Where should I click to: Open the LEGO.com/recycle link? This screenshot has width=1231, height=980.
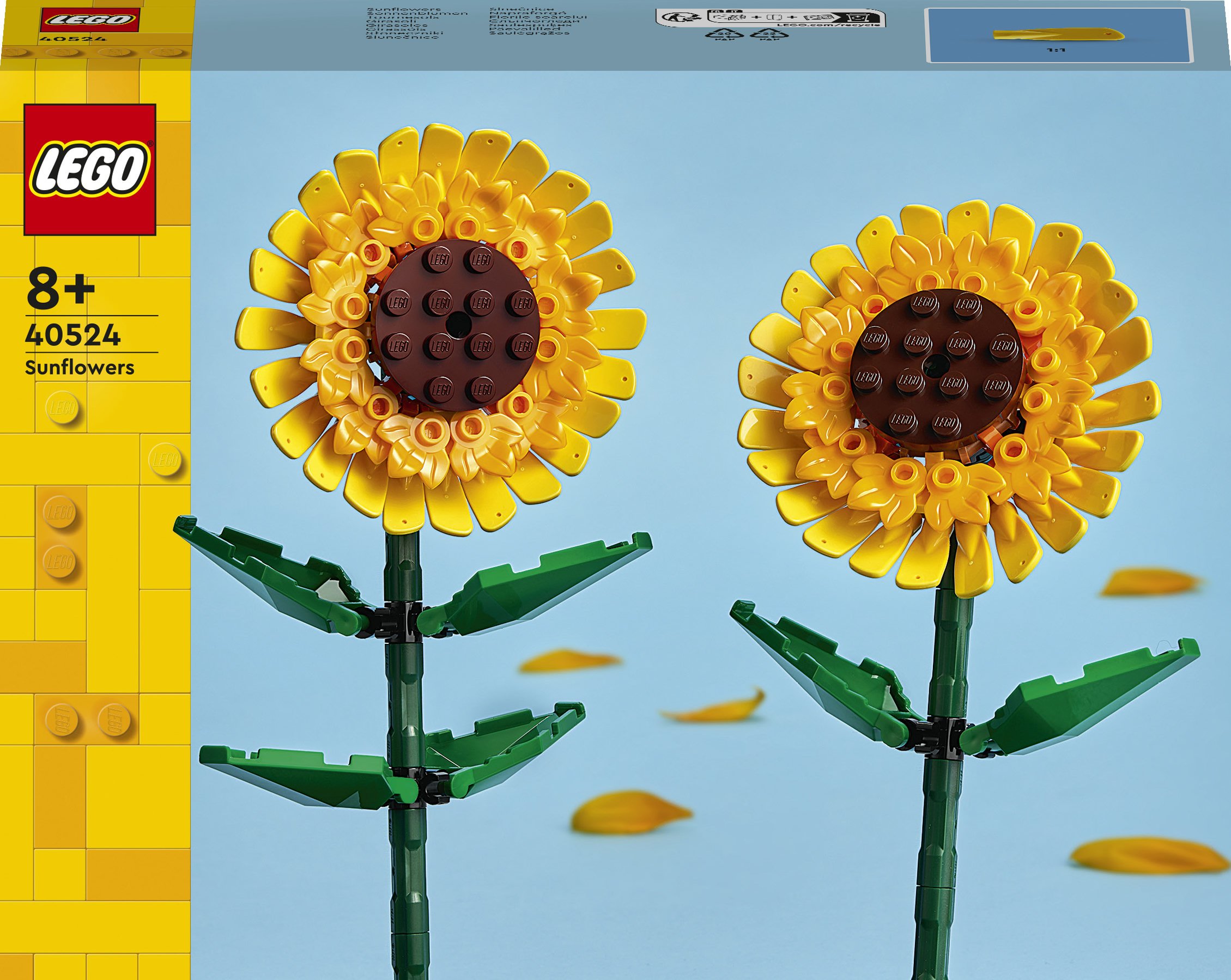(x=829, y=25)
